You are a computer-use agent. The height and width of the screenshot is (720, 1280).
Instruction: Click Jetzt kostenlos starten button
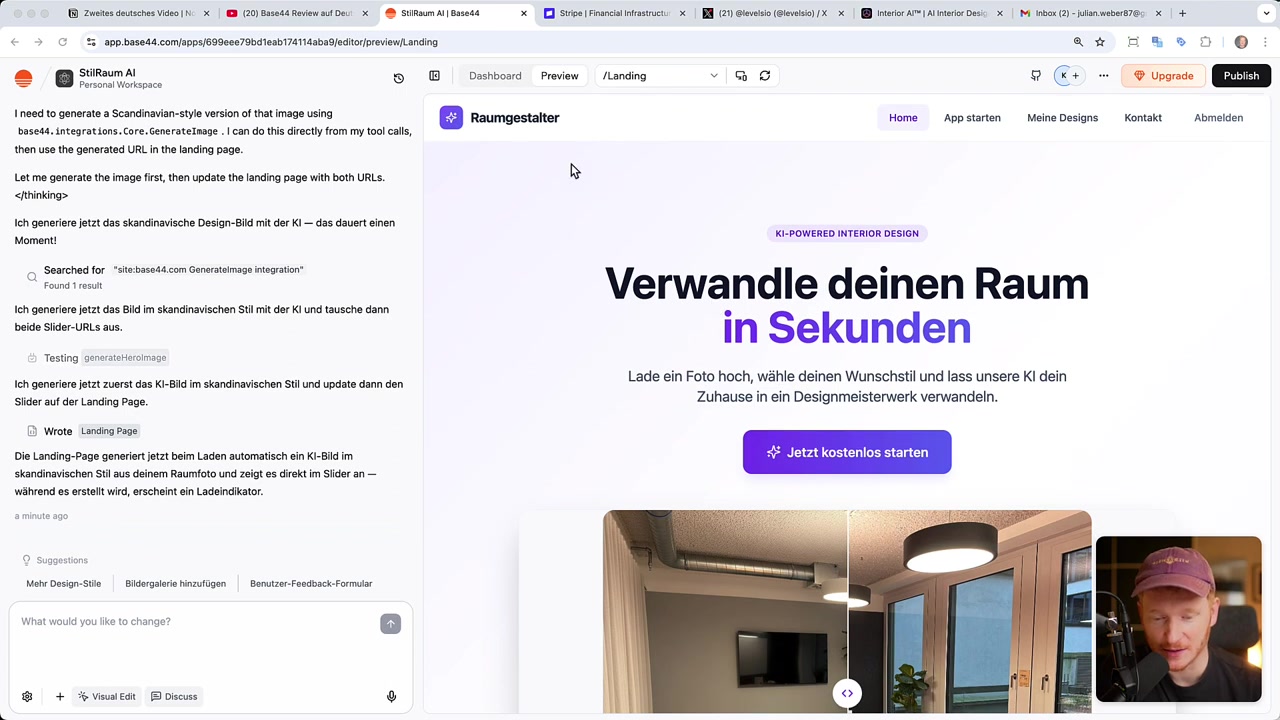pos(847,452)
